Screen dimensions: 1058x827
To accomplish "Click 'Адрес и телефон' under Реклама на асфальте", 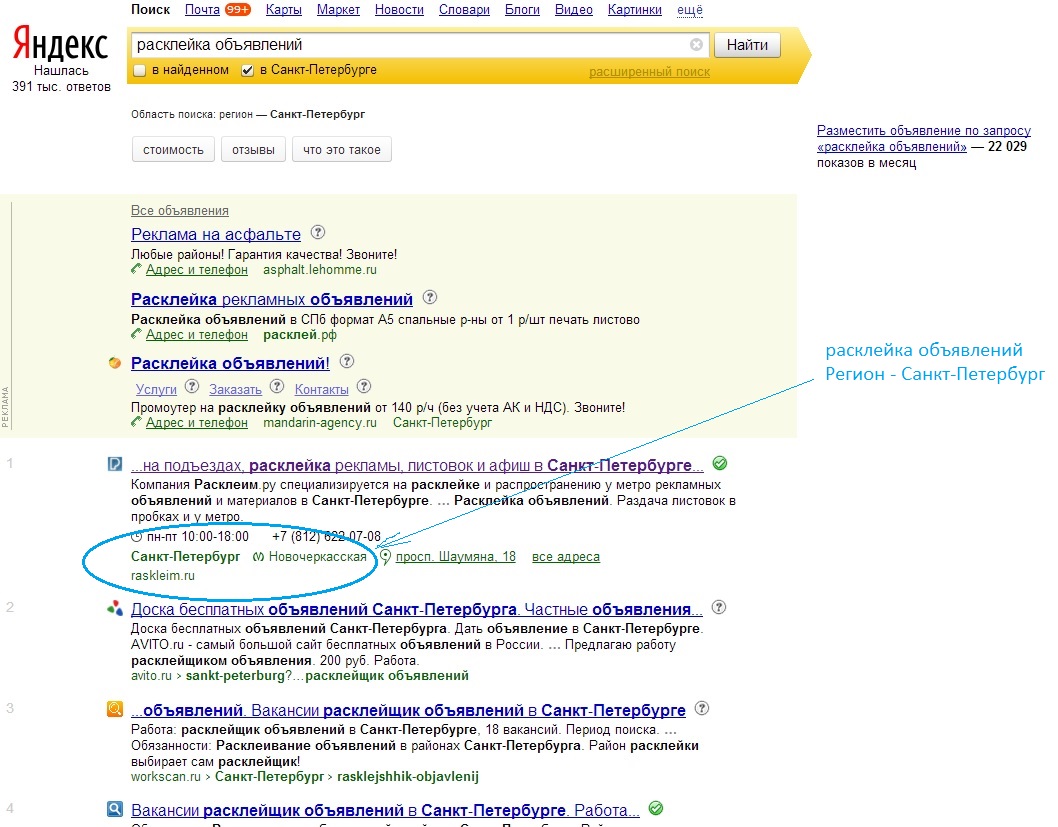I will tap(196, 270).
